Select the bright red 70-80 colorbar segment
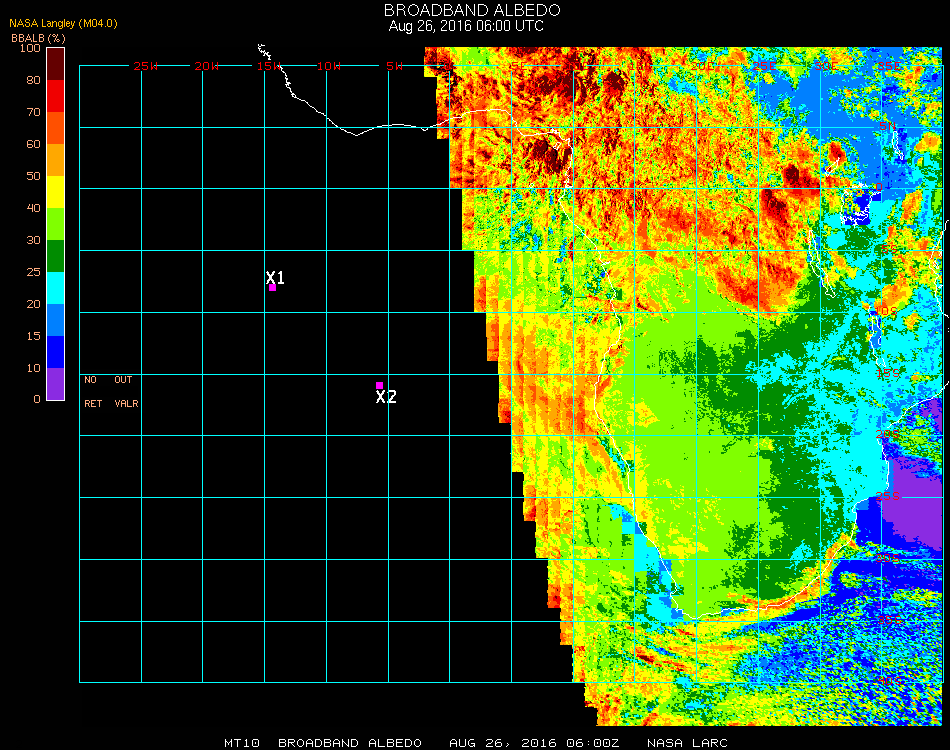 (x=56, y=96)
